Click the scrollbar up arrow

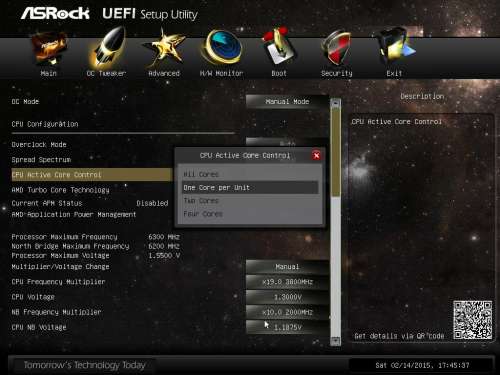pyautogui.click(x=336, y=103)
